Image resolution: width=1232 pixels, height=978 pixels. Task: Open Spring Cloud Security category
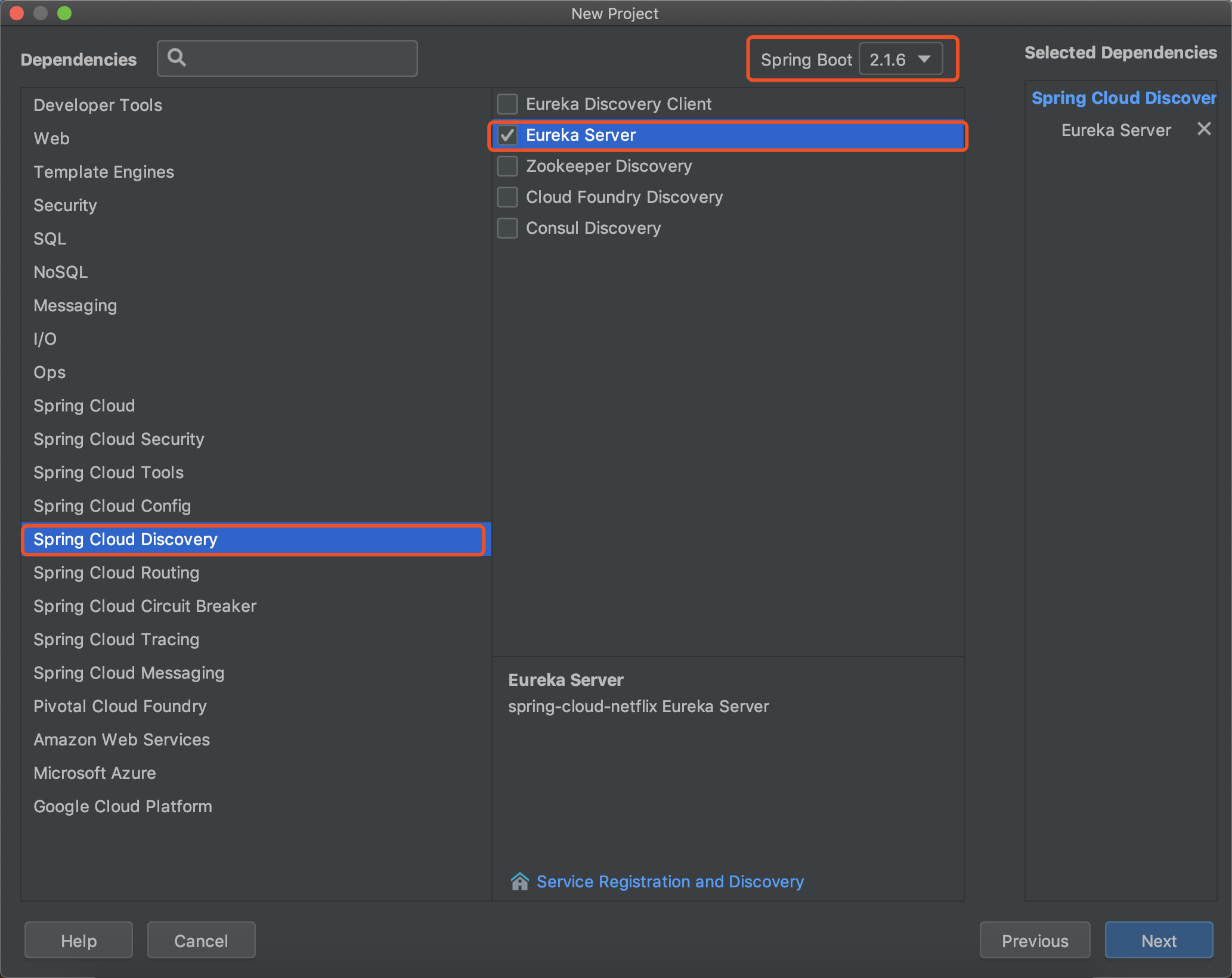pyautogui.click(x=256, y=439)
